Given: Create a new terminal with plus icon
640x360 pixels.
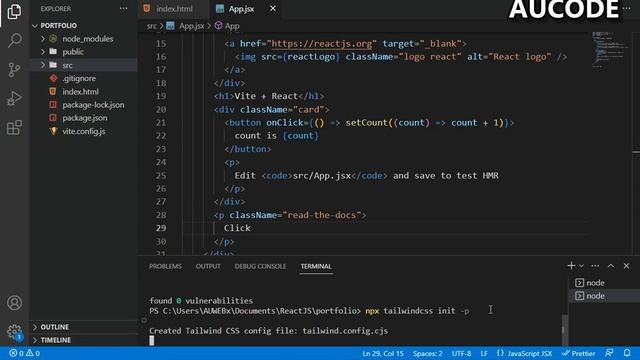Looking at the screenshot, I should [x=571, y=266].
